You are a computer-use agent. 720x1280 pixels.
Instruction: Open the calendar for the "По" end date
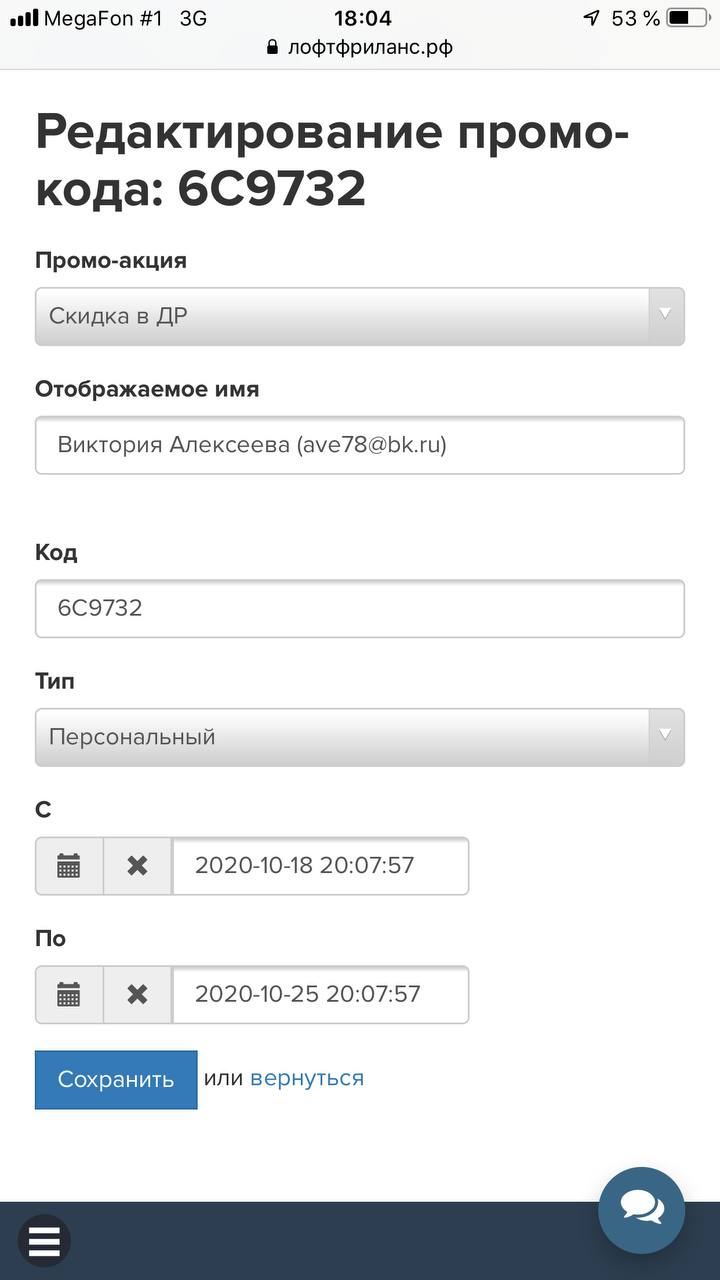[x=69, y=994]
